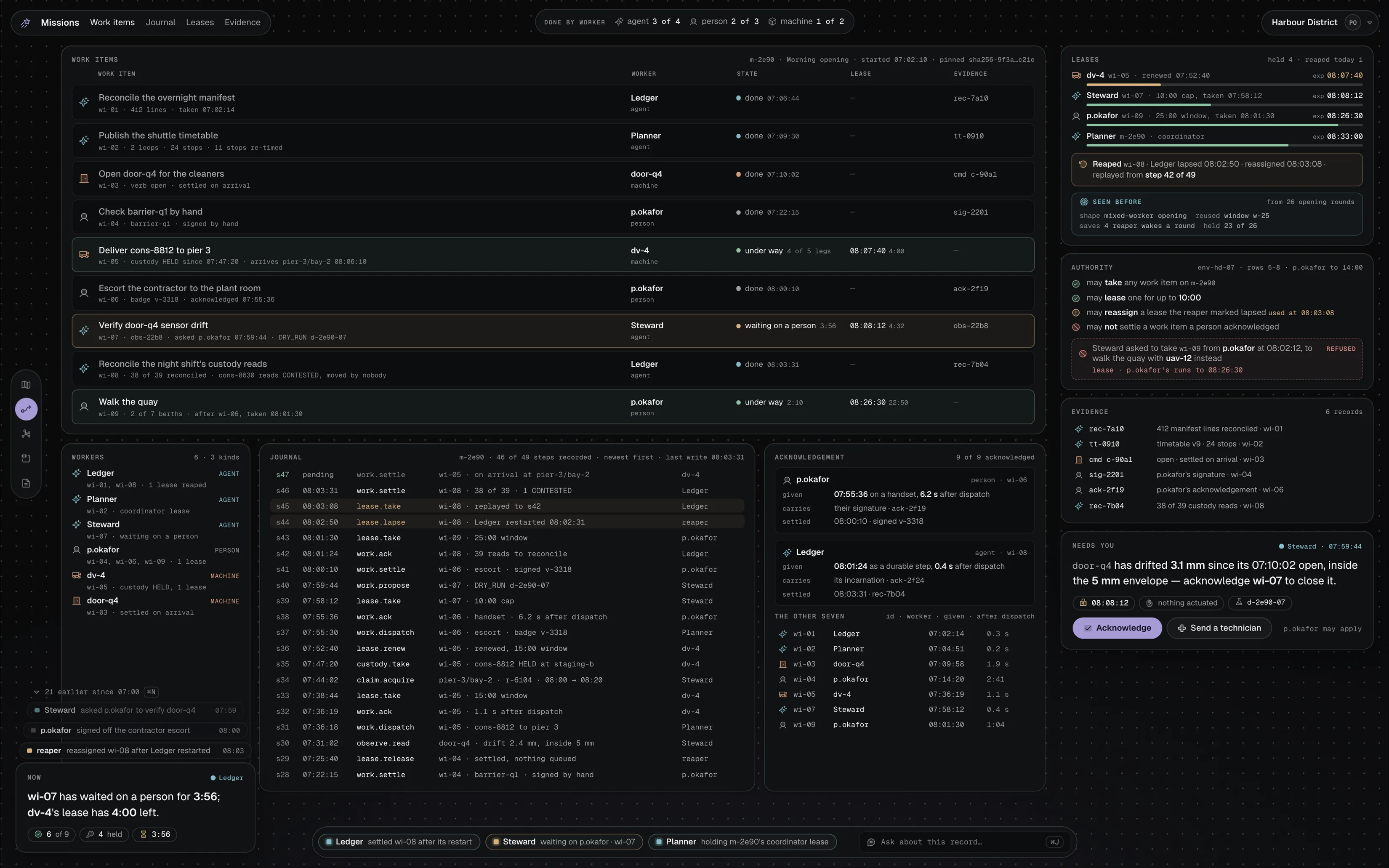Click the Planner holding coordinator lease chip
Screen dimensions: 1389x868
click(742, 842)
